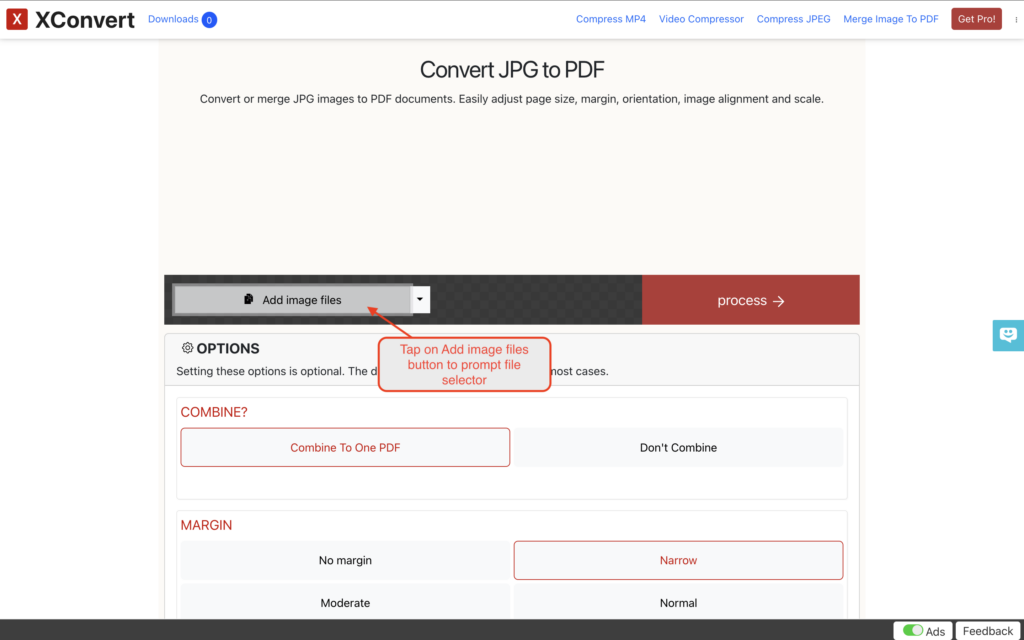1024x640 pixels.
Task: Click the Options gear icon
Action: tap(187, 348)
